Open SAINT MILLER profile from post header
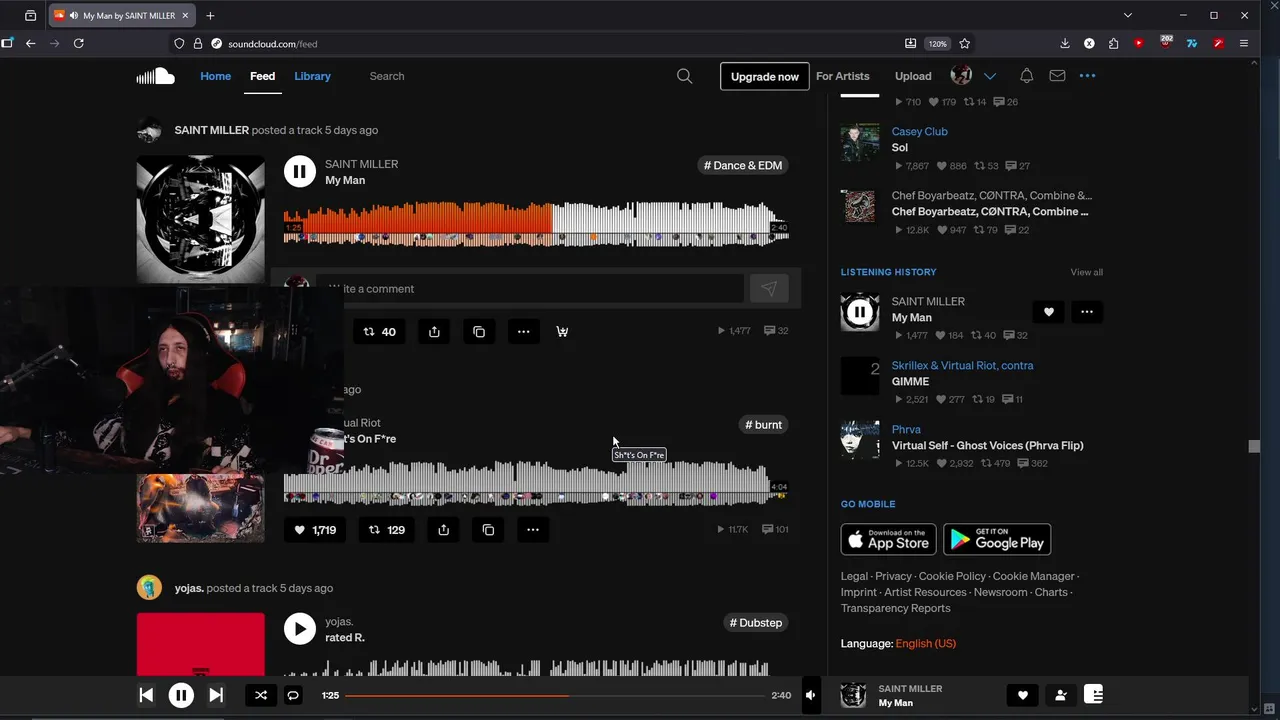The width and height of the screenshot is (1280, 720). tap(212, 130)
